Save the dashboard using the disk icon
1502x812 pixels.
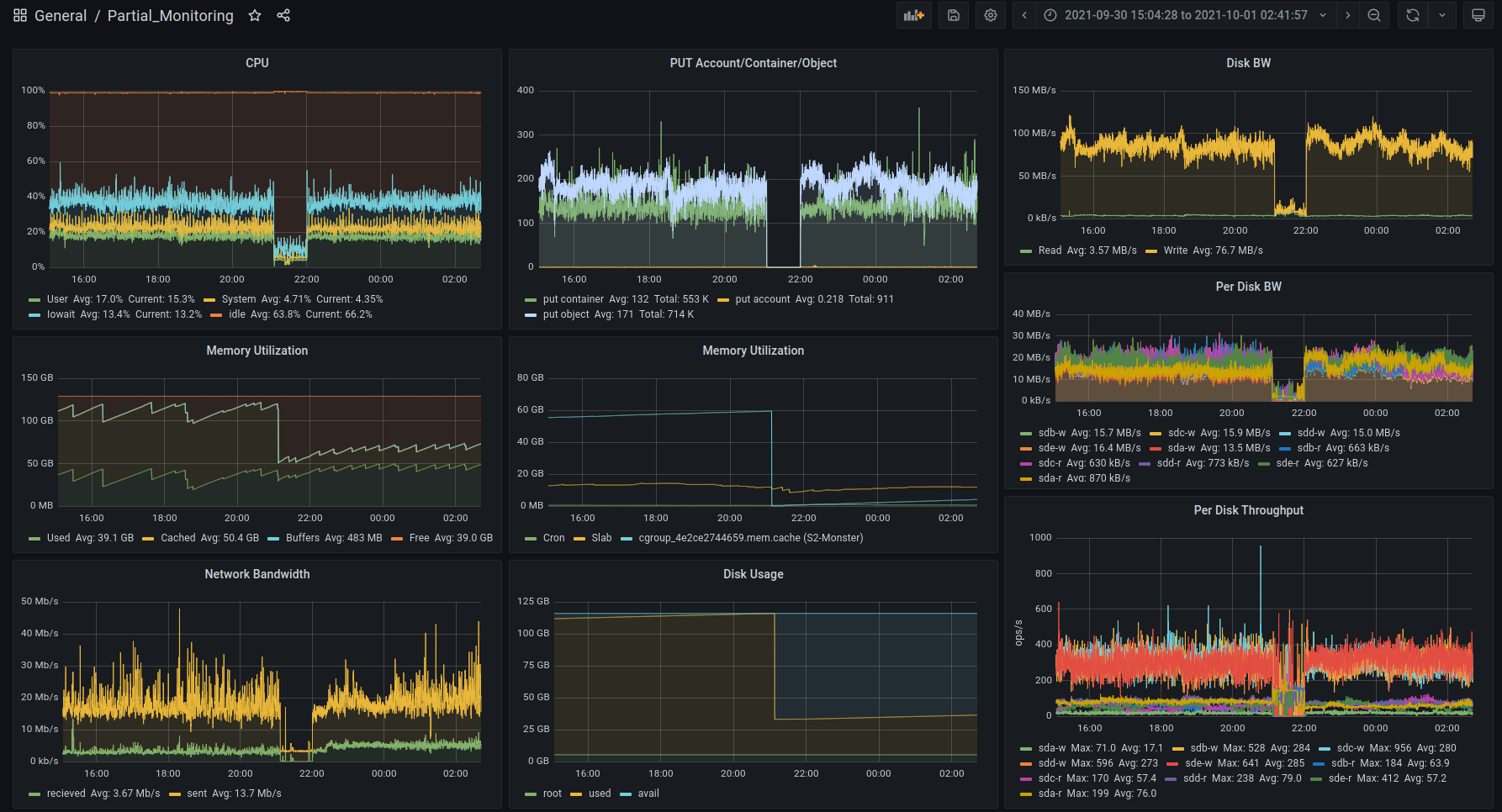(x=953, y=15)
